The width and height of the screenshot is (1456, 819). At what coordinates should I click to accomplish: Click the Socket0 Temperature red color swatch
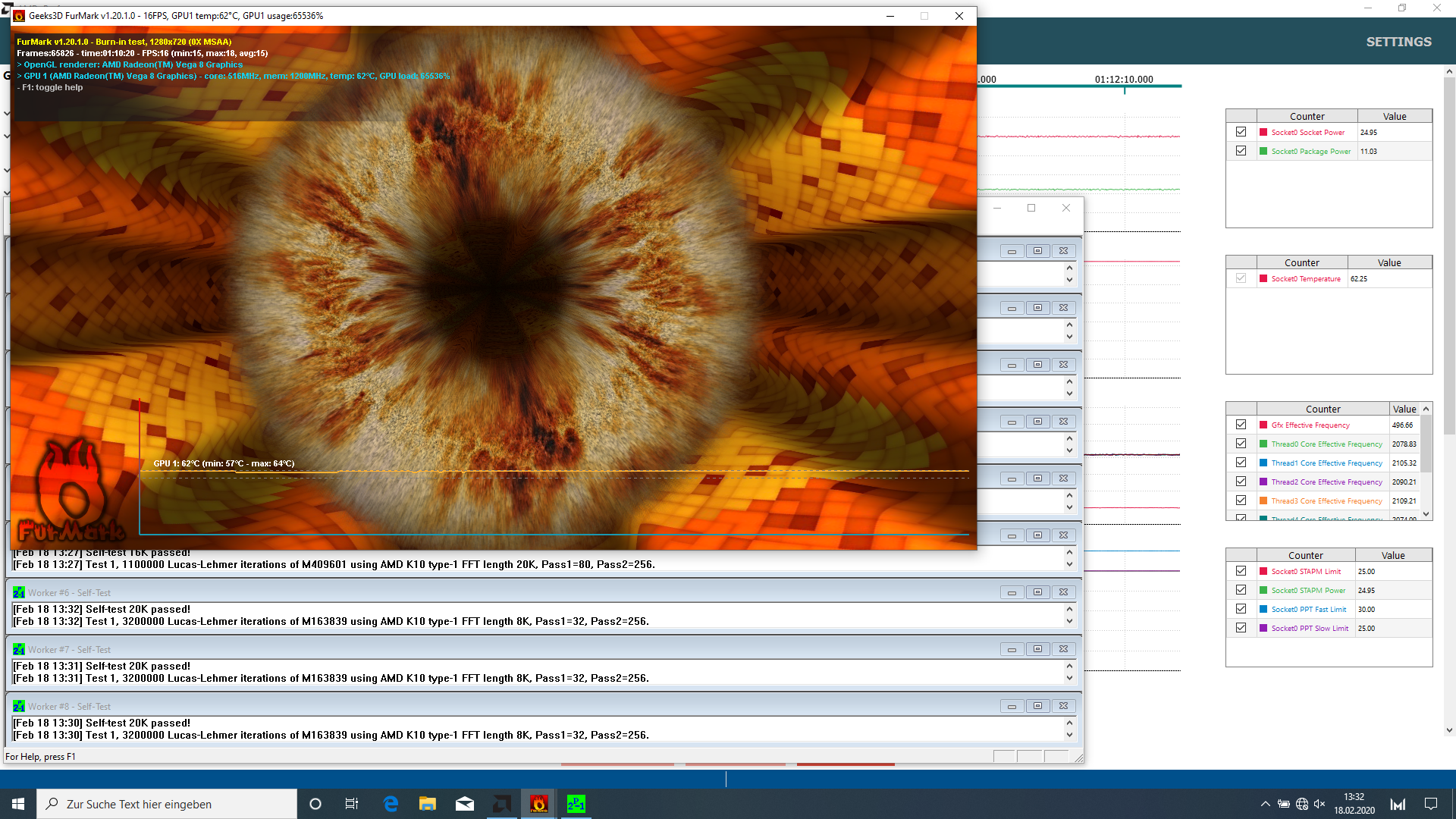(x=1263, y=278)
